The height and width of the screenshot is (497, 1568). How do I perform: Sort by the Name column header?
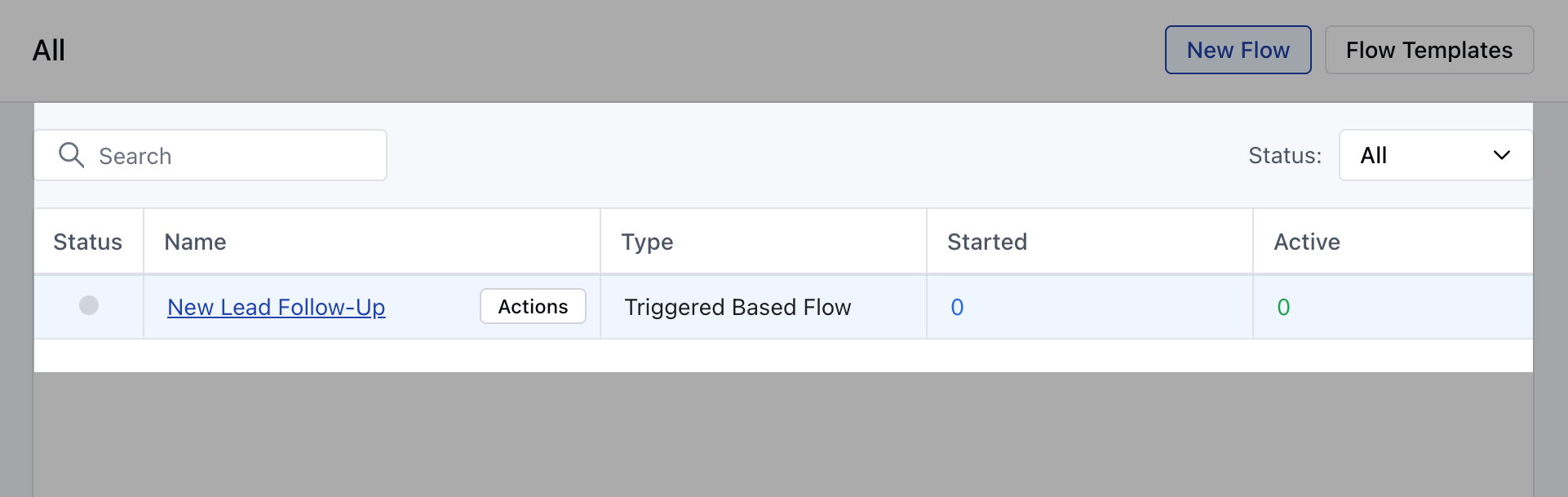[195, 242]
